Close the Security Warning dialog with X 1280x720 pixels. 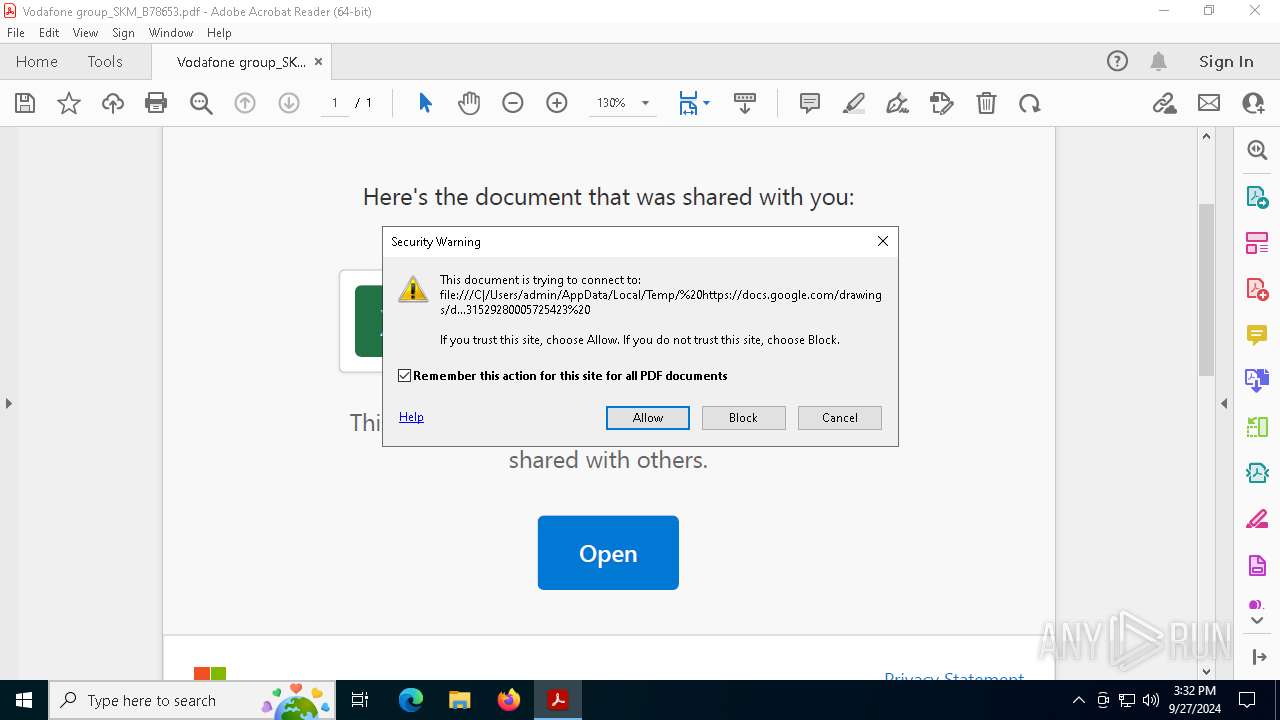pos(883,241)
